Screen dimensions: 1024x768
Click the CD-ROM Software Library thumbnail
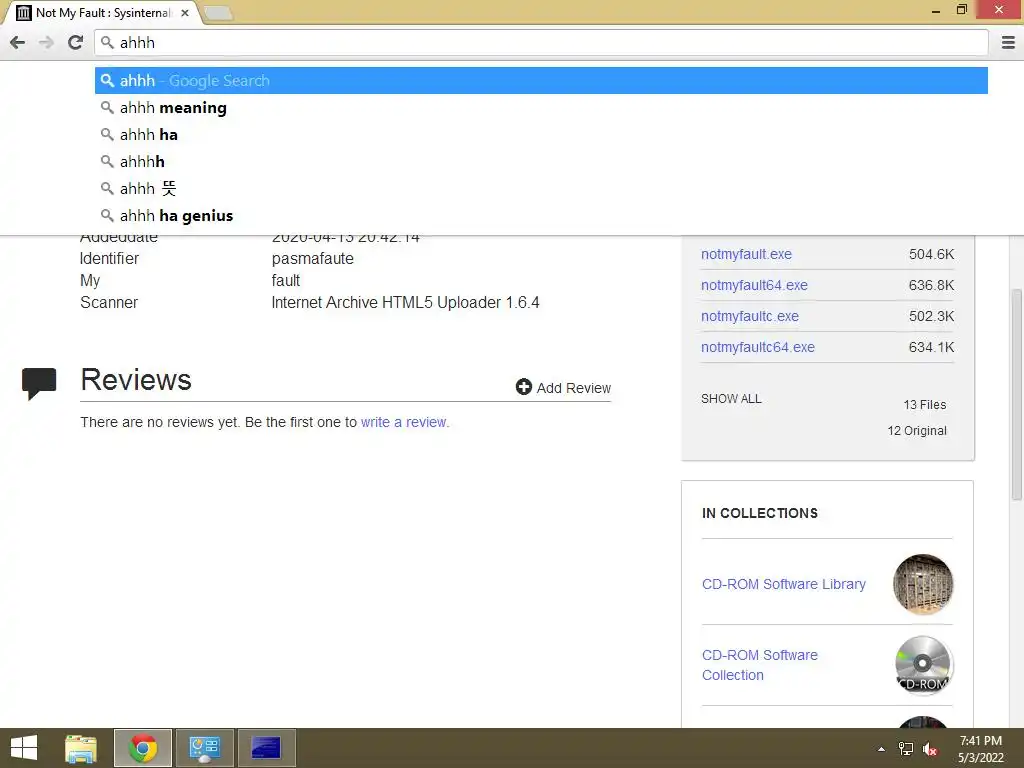point(923,584)
